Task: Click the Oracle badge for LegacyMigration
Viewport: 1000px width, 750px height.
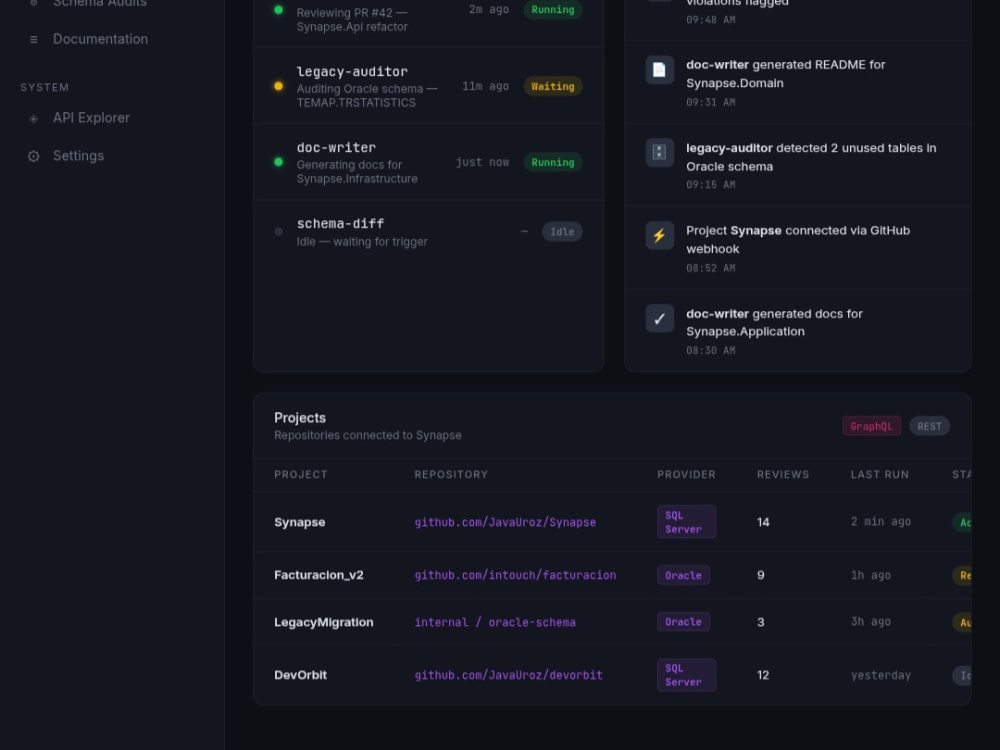Action: pyautogui.click(x=683, y=622)
